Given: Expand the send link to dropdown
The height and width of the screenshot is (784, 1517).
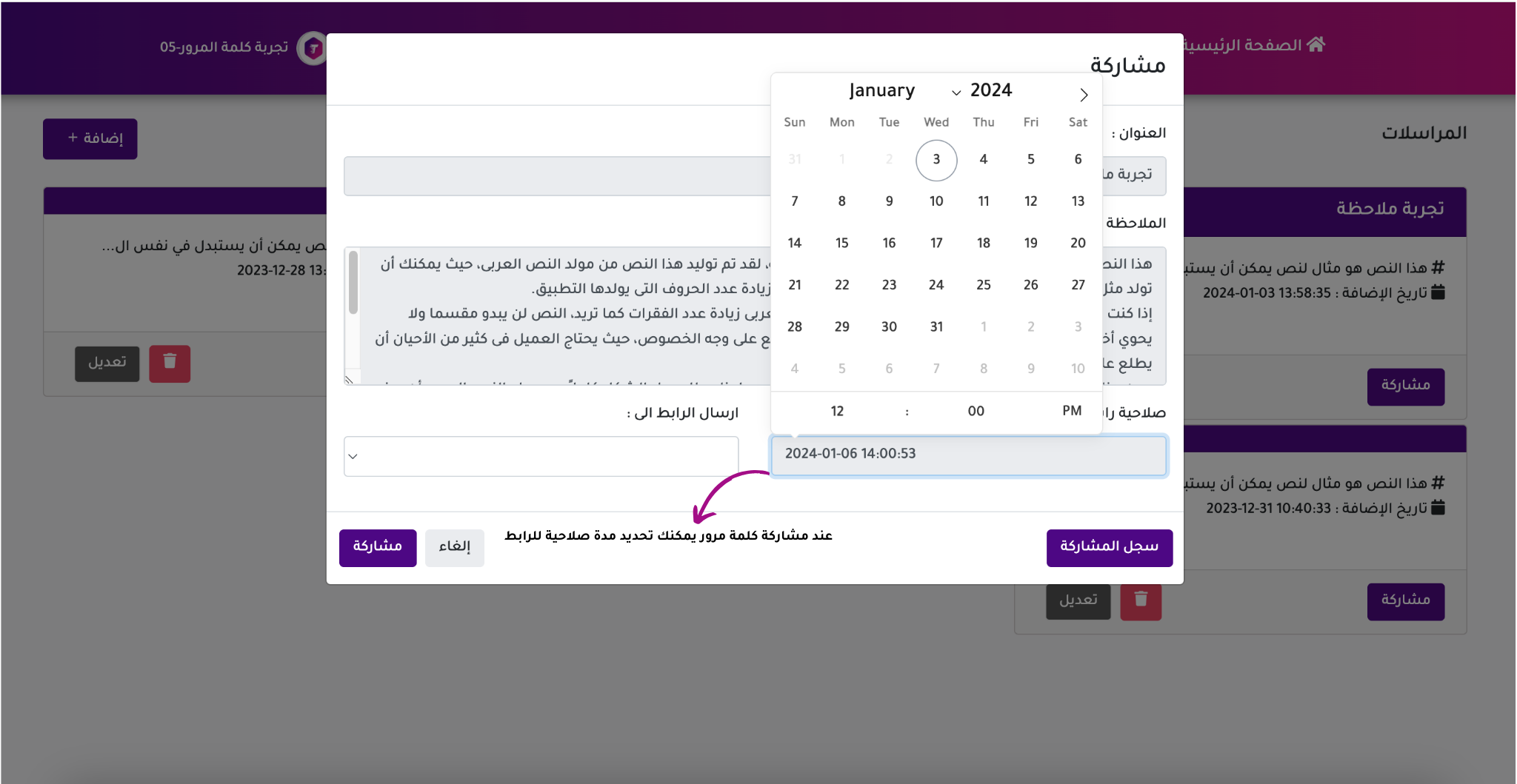Looking at the screenshot, I should (x=541, y=456).
